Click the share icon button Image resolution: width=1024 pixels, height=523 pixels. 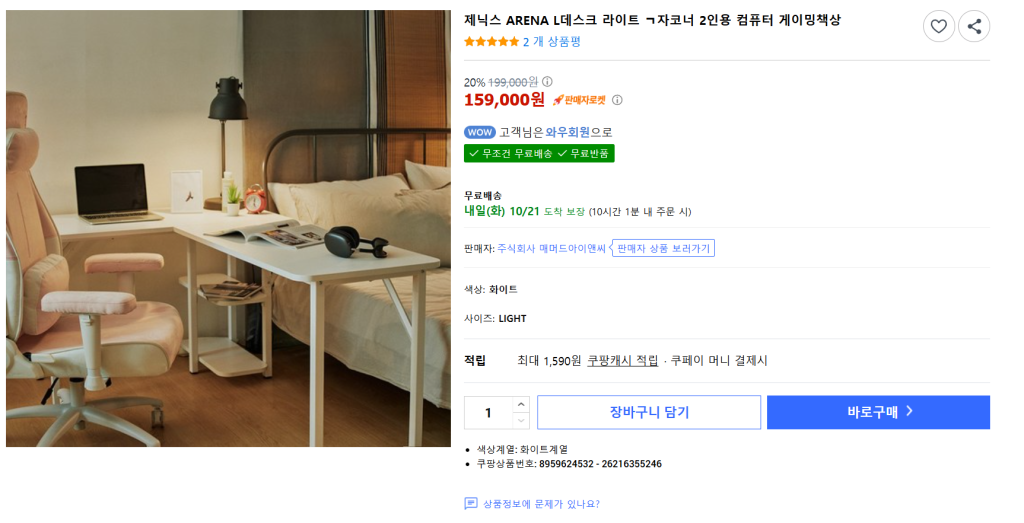click(x=974, y=27)
